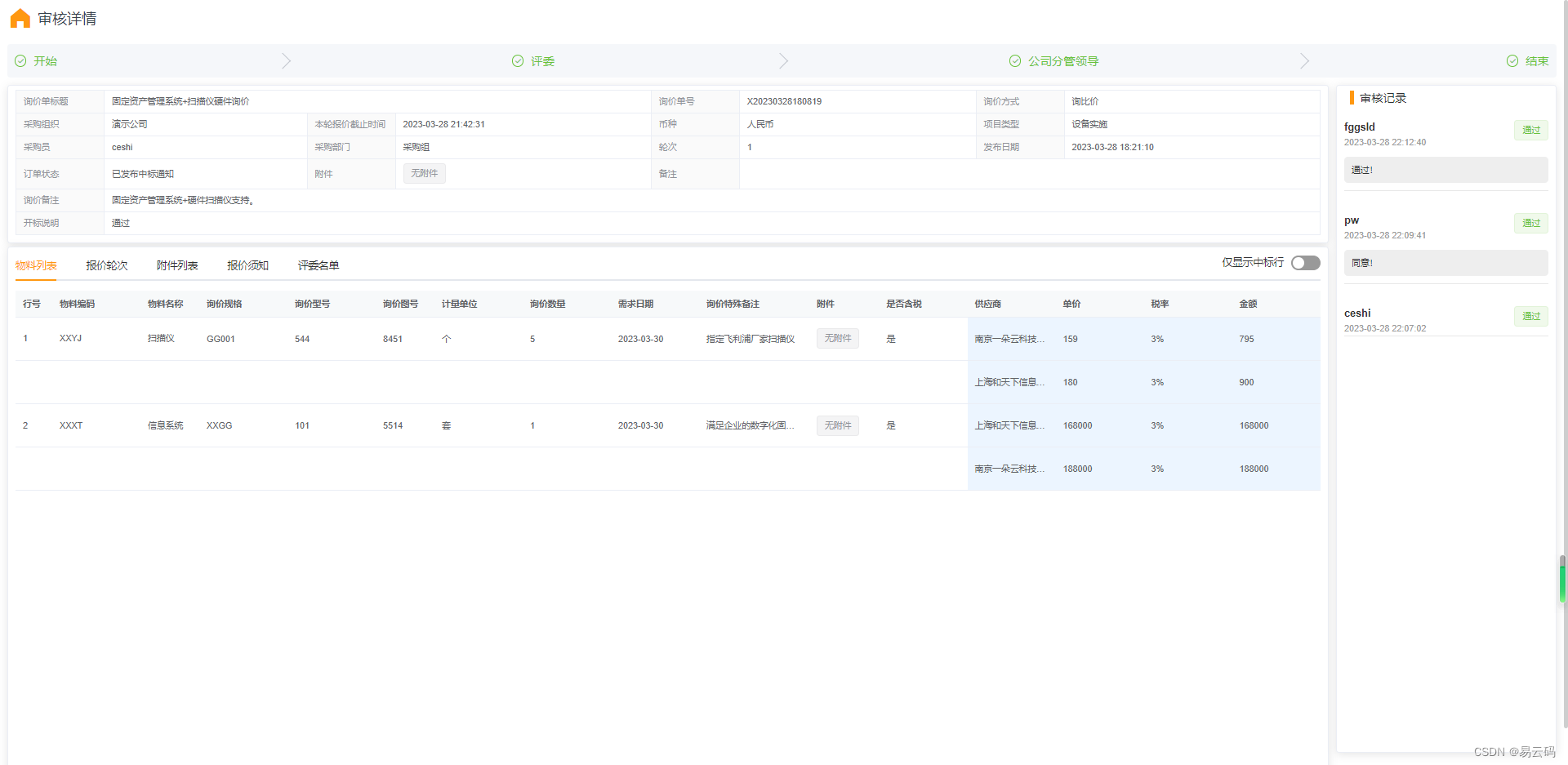This screenshot has height=765, width=1568.
Task: Click the XXGG specification cell
Action: (x=220, y=425)
